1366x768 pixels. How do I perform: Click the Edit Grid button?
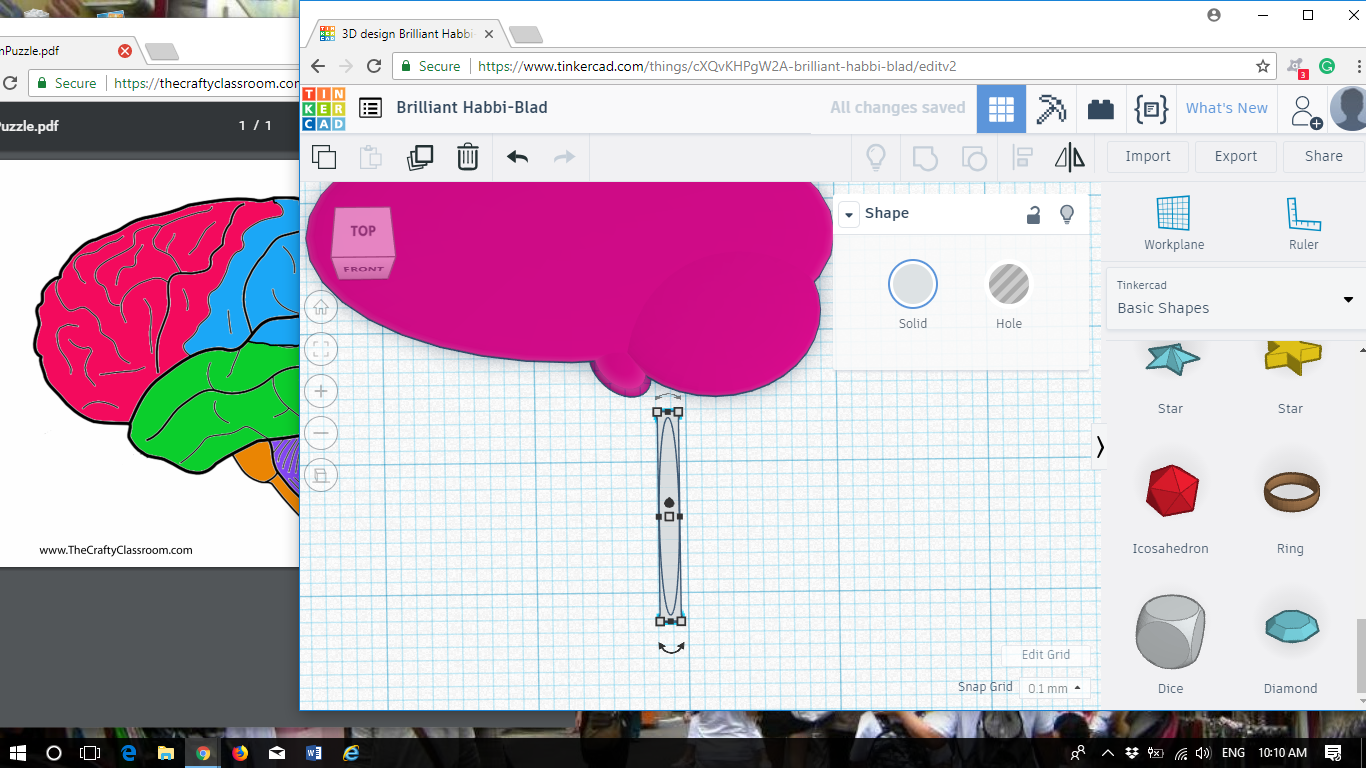pos(1046,655)
